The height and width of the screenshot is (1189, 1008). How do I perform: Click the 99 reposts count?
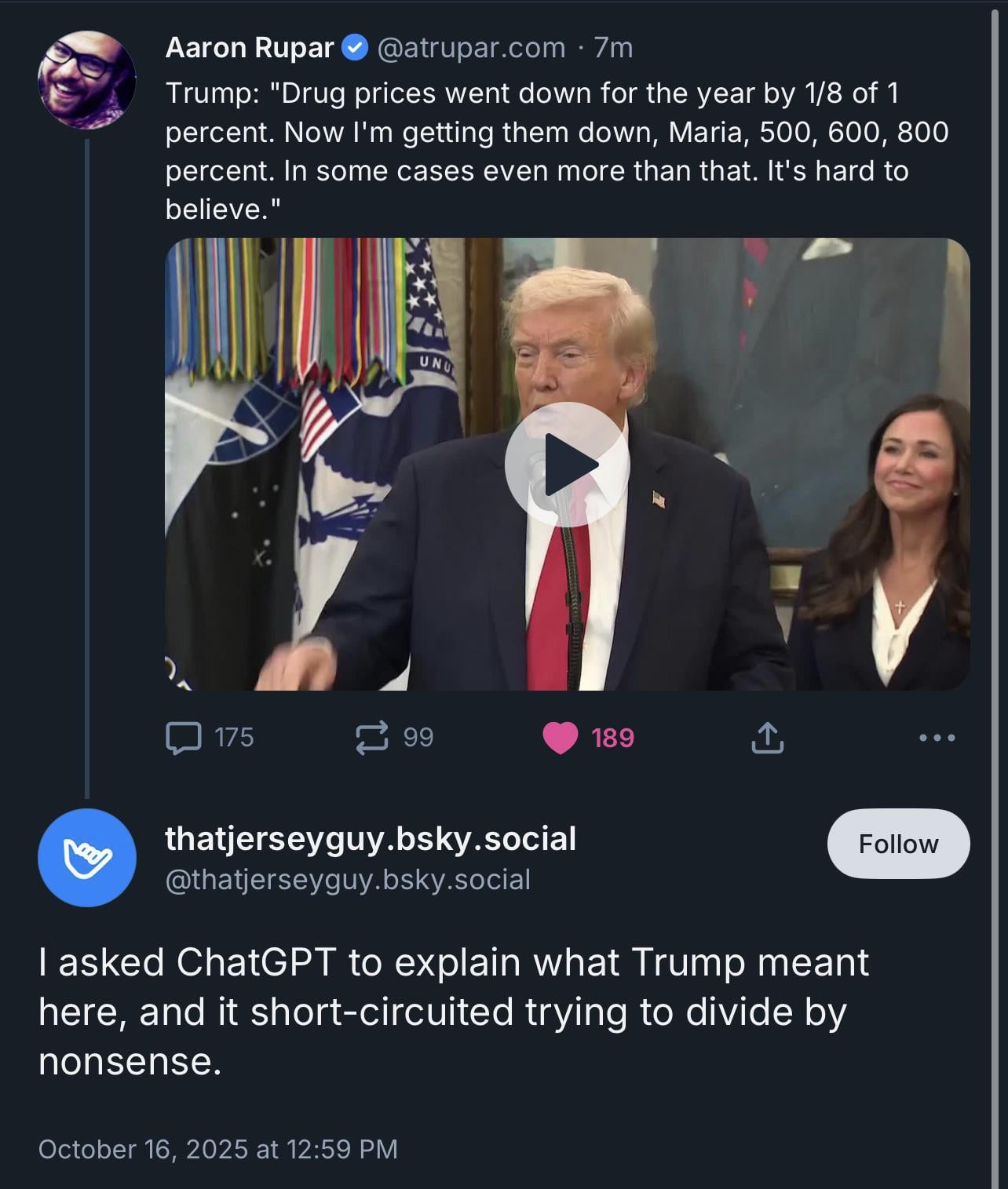point(418,738)
